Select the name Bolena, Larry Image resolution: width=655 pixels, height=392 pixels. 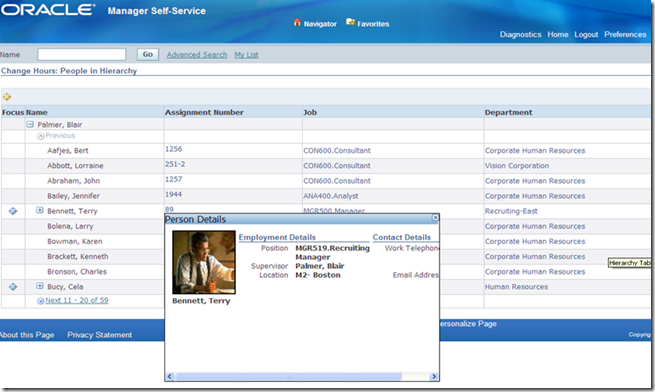[x=70, y=226]
